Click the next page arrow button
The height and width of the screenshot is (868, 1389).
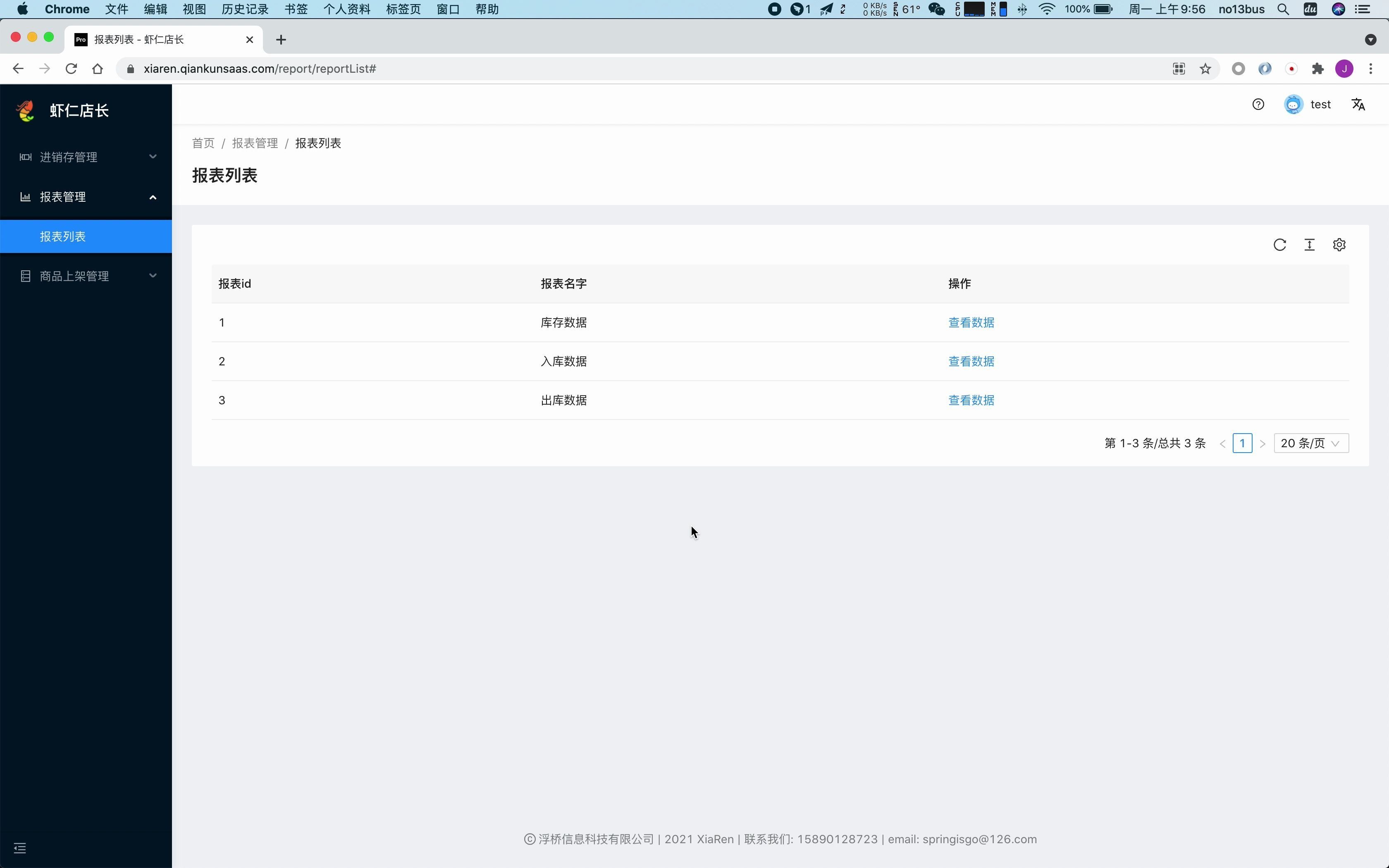point(1262,442)
